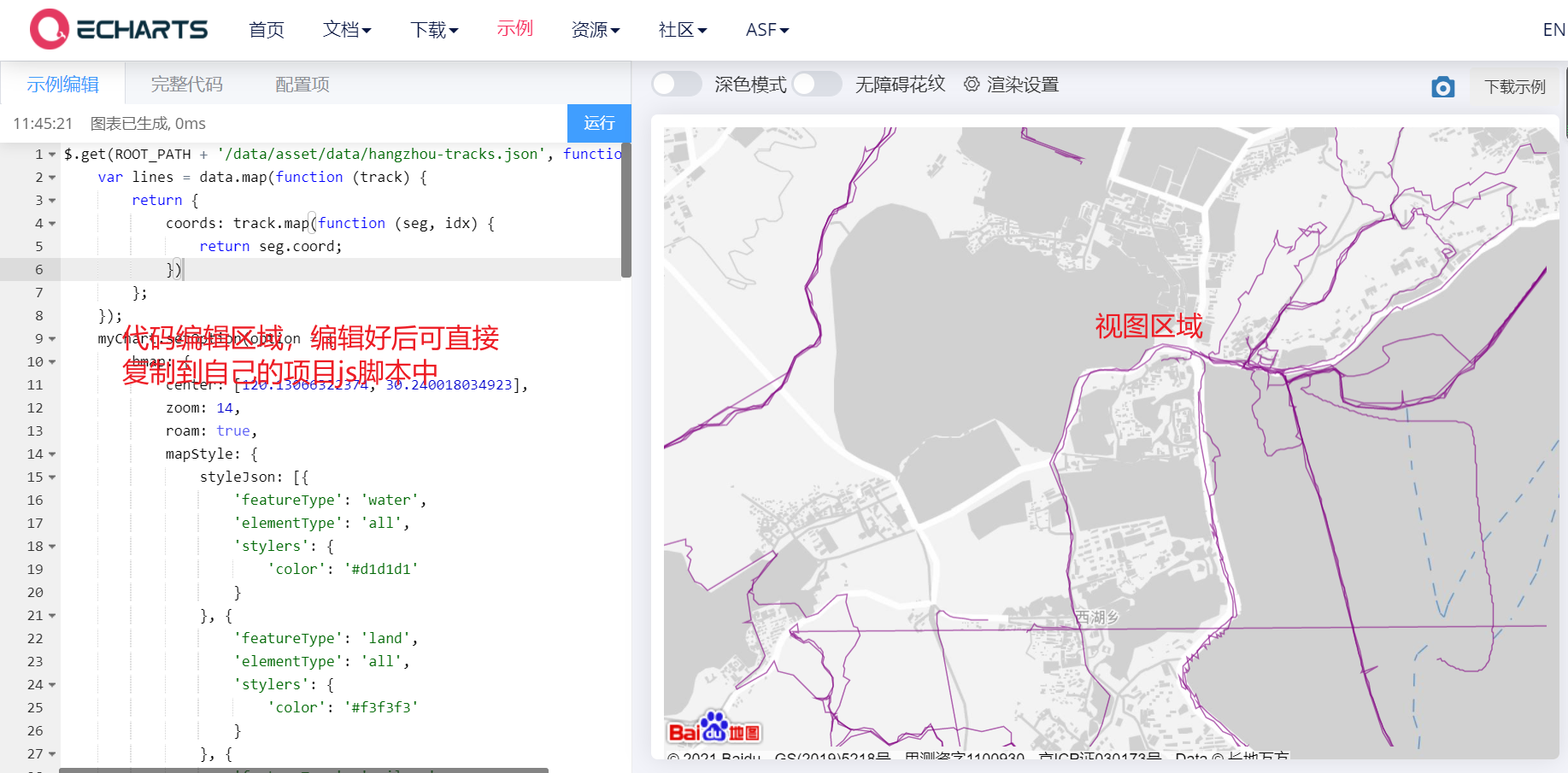This screenshot has width=1568, height=773.
Task: Collapse code fold arrow on line 9
Action: point(52,339)
